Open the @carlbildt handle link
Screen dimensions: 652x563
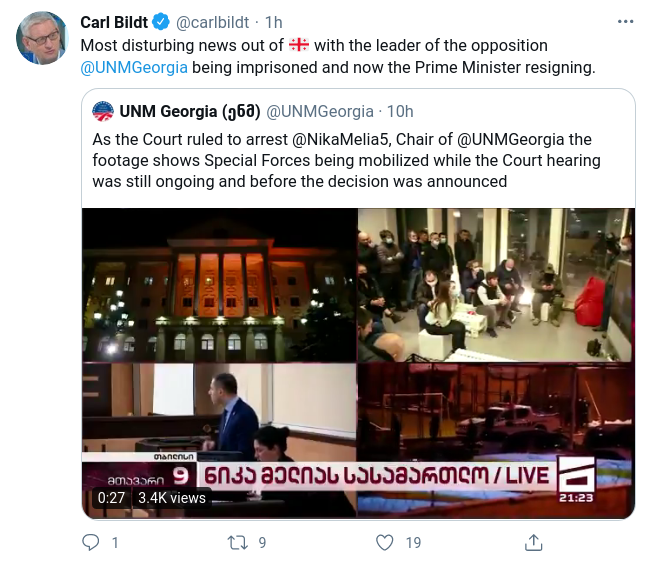[213, 23]
